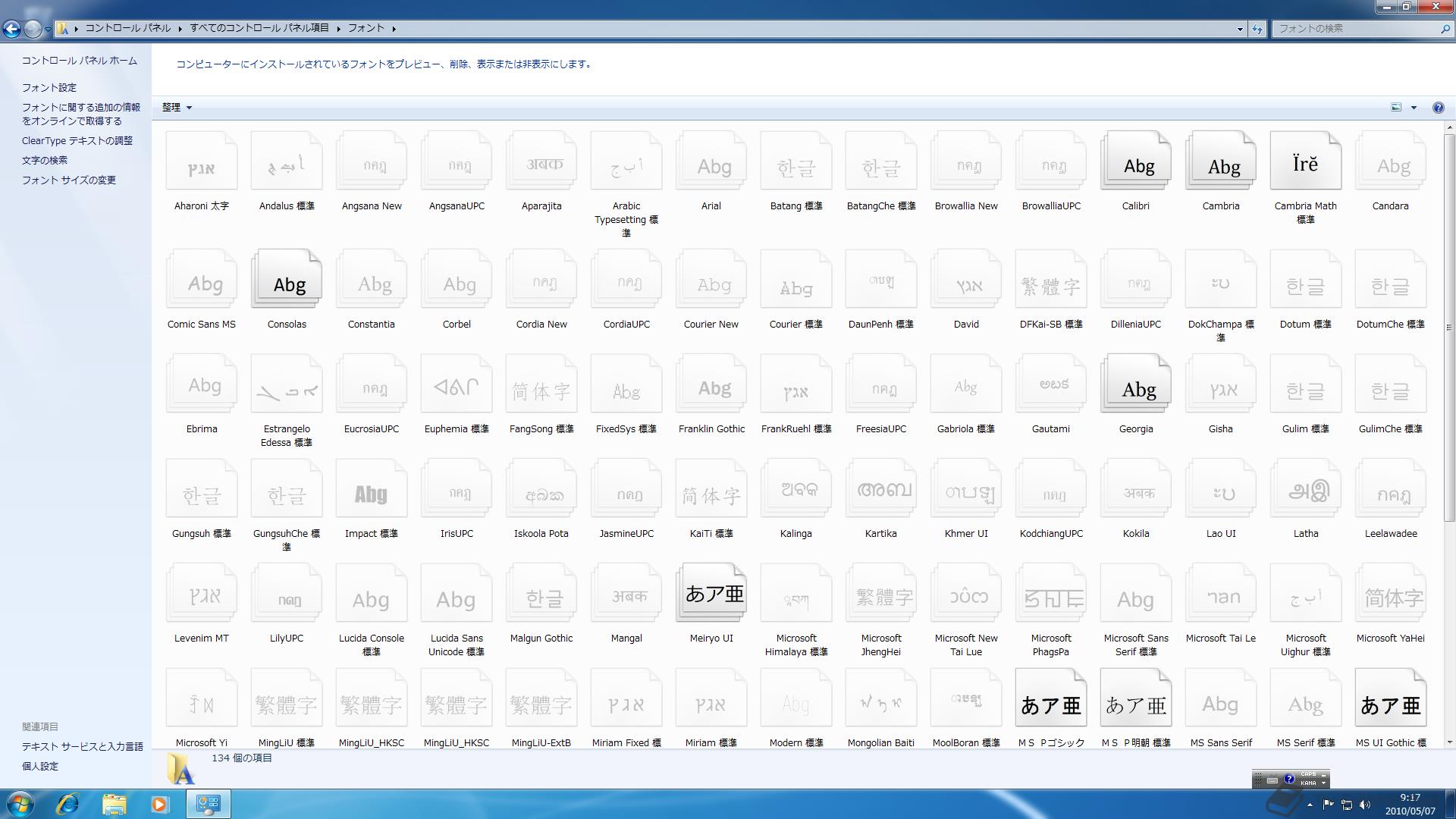The width and height of the screenshot is (1456, 819).
Task: Go to すべてのコントロール パネル項目 breadcrumb
Action: [259, 28]
